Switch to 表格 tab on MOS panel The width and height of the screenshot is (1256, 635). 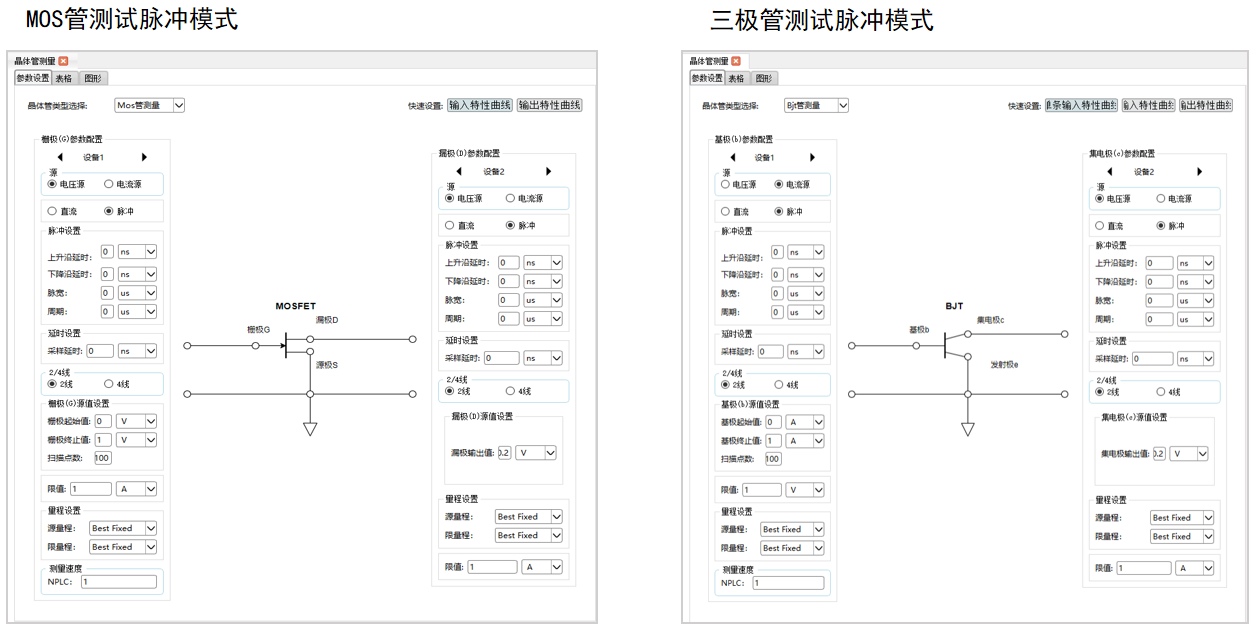pos(63,77)
